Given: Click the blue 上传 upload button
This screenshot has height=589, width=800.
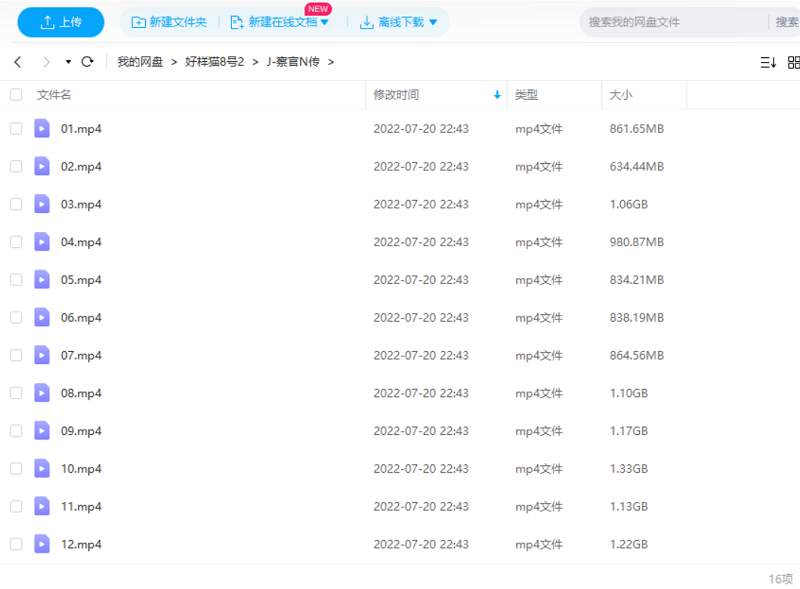Looking at the screenshot, I should point(61,22).
